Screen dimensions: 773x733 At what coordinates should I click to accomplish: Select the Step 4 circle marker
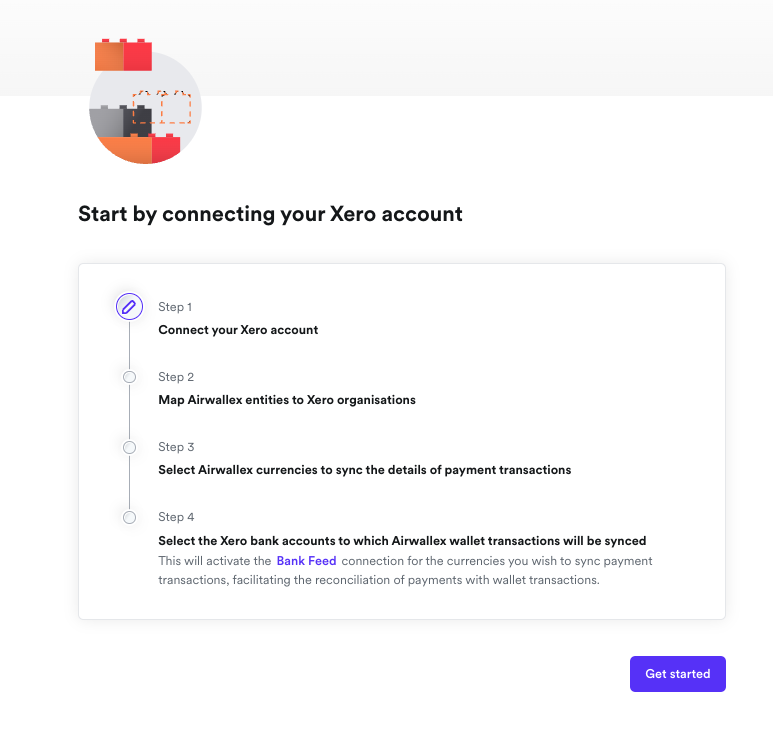click(x=129, y=517)
